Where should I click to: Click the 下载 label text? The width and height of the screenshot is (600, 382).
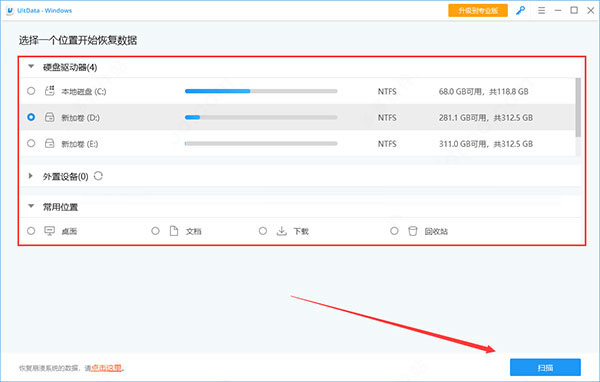[301, 231]
